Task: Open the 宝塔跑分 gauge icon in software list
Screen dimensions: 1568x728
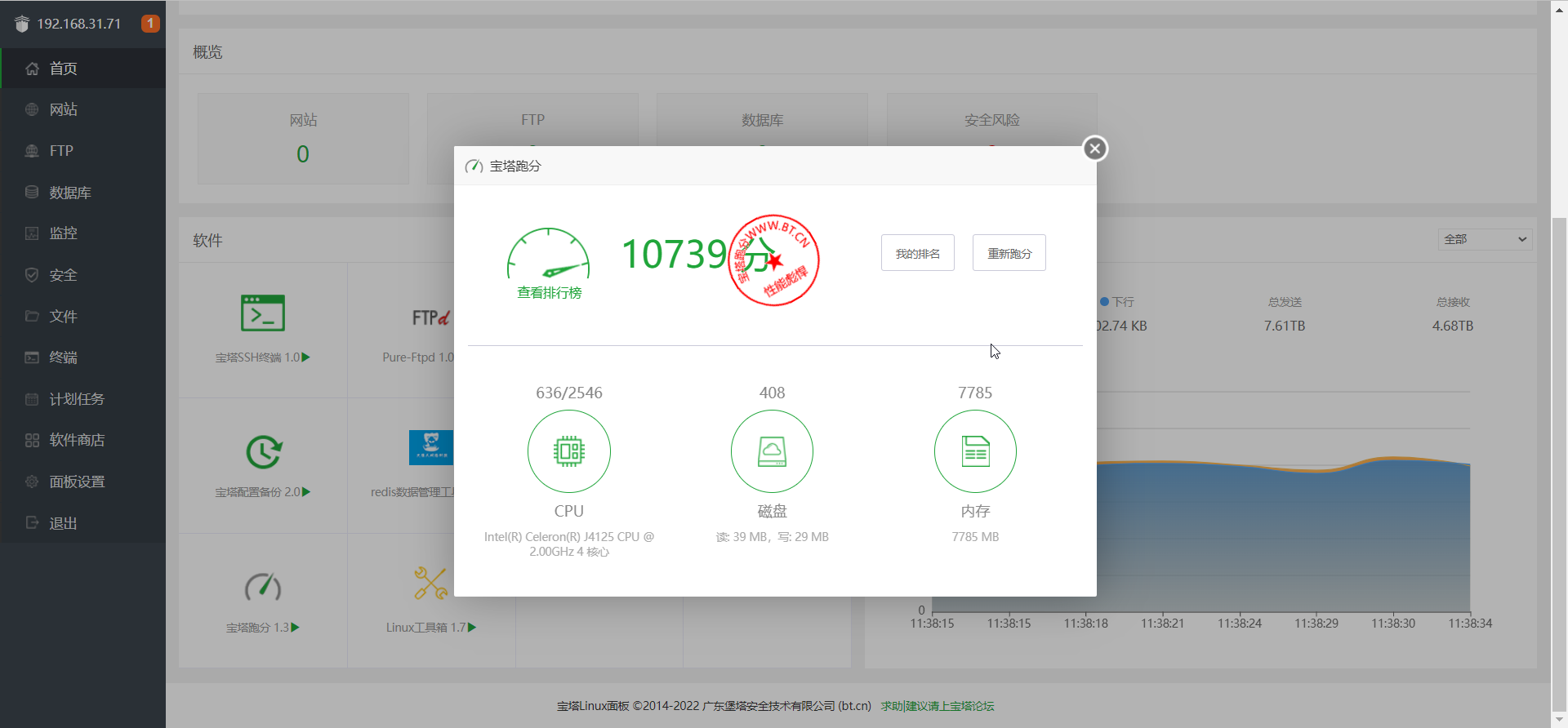Action: (x=263, y=586)
